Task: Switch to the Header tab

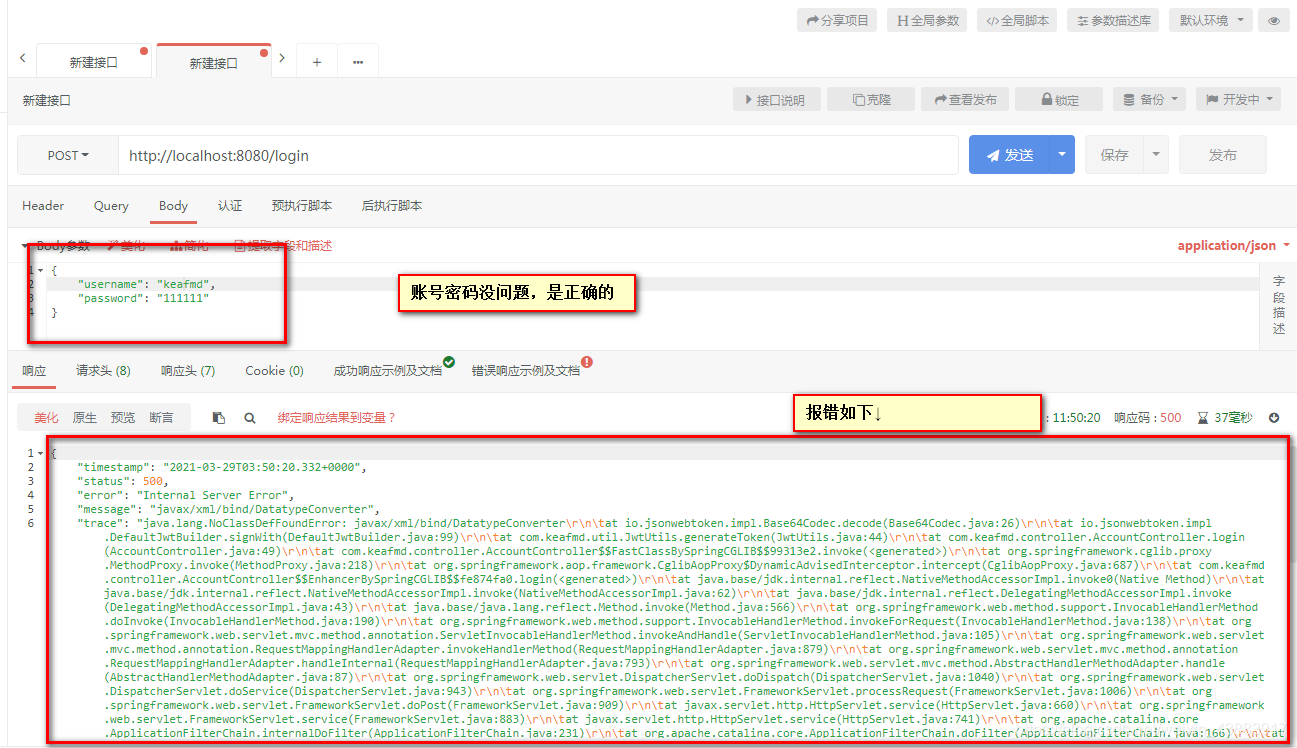Action: [43, 206]
